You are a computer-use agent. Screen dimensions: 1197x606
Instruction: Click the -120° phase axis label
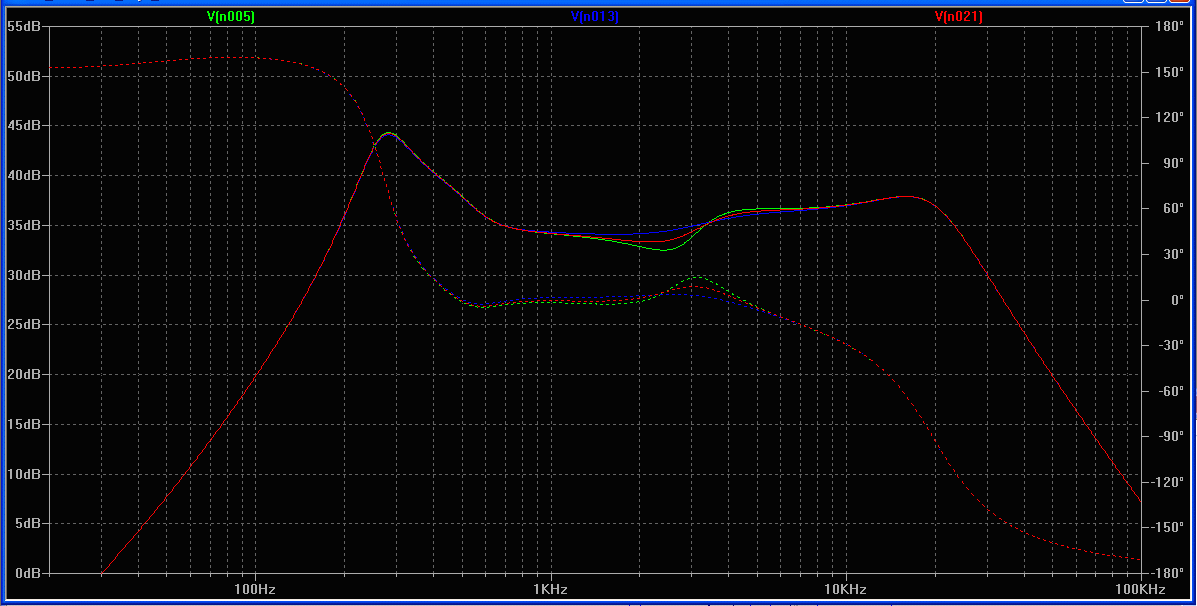(1167, 482)
